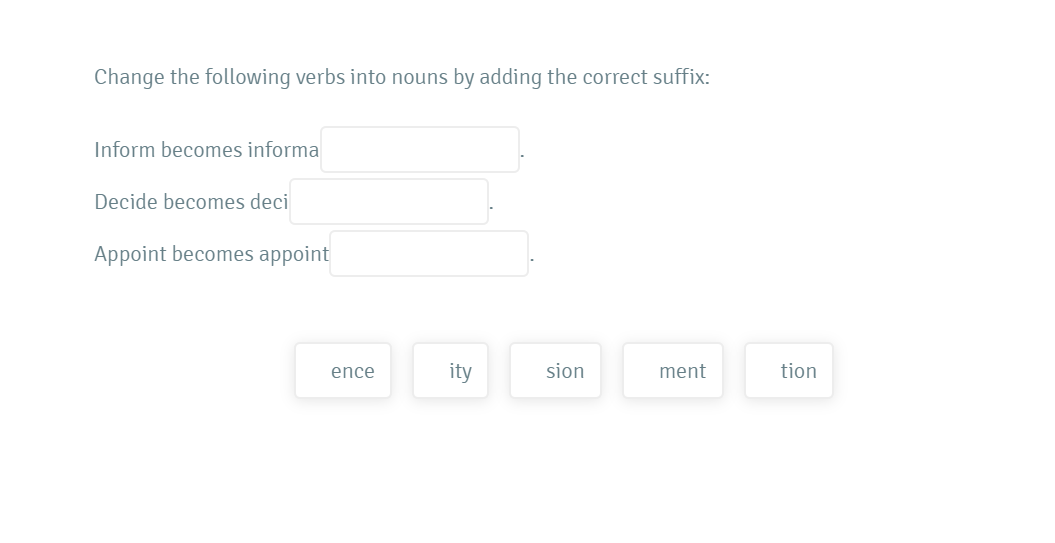1055x543 pixels.
Task: Click the capitalized word "Inform"
Action: (124, 150)
